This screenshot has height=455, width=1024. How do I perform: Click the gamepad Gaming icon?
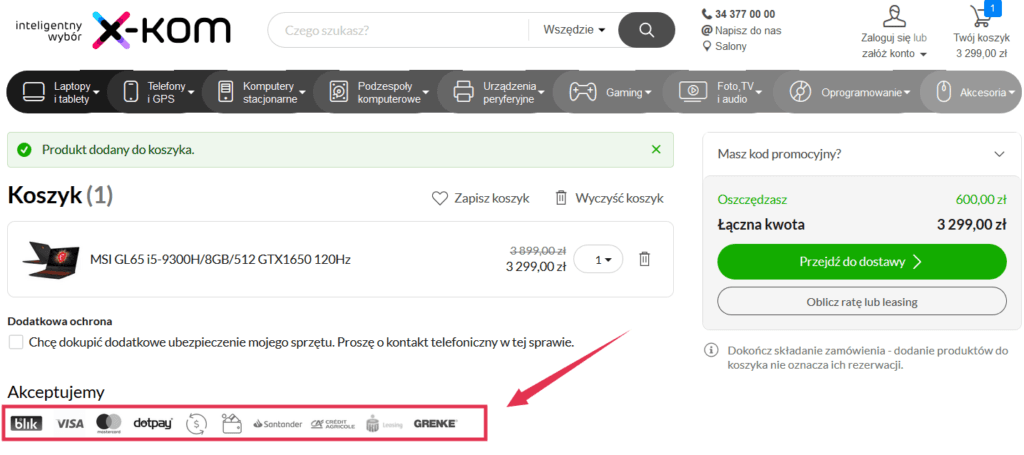coord(582,92)
